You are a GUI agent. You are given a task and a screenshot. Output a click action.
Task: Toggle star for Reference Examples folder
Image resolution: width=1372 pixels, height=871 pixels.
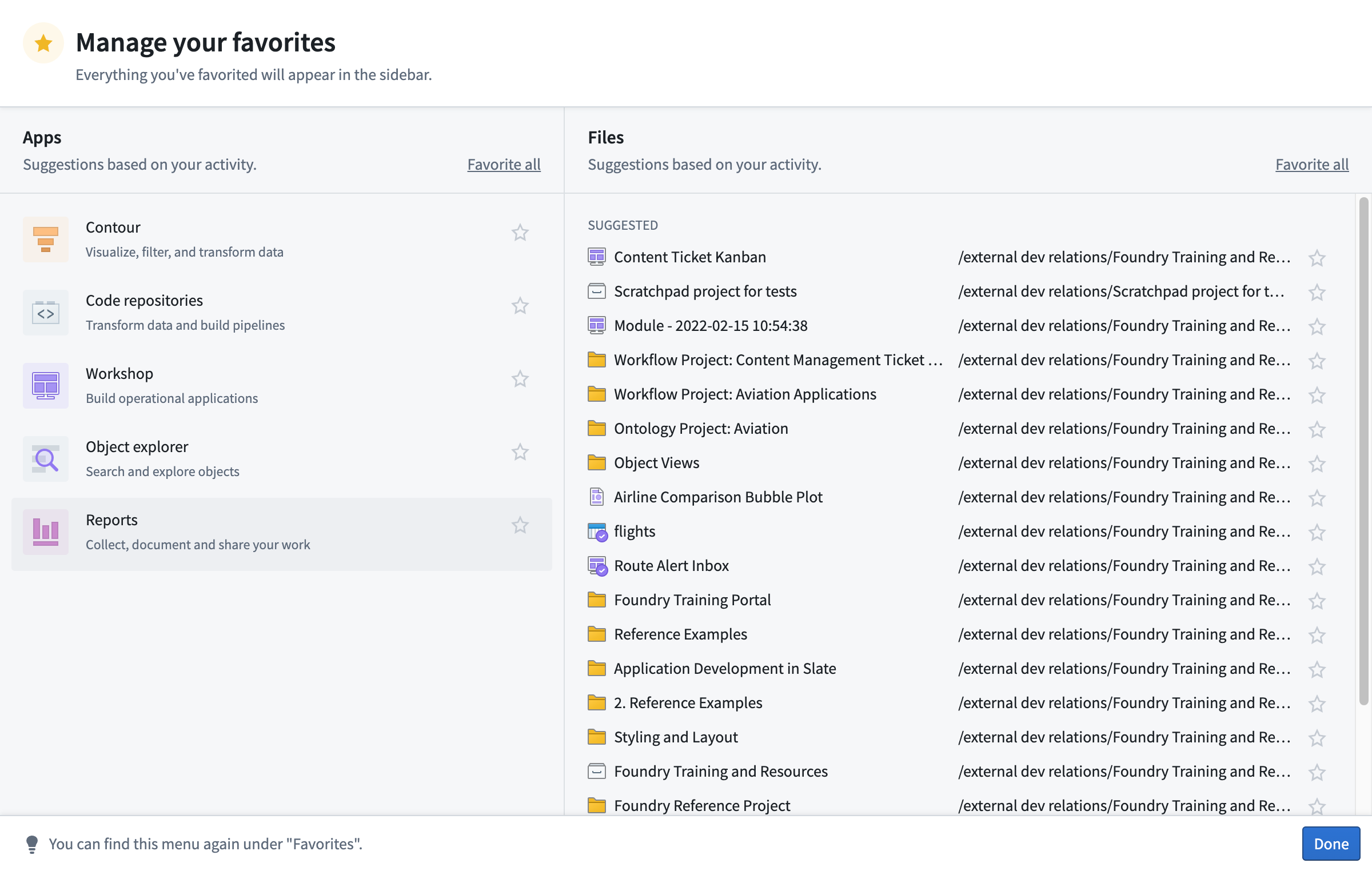tap(1317, 635)
